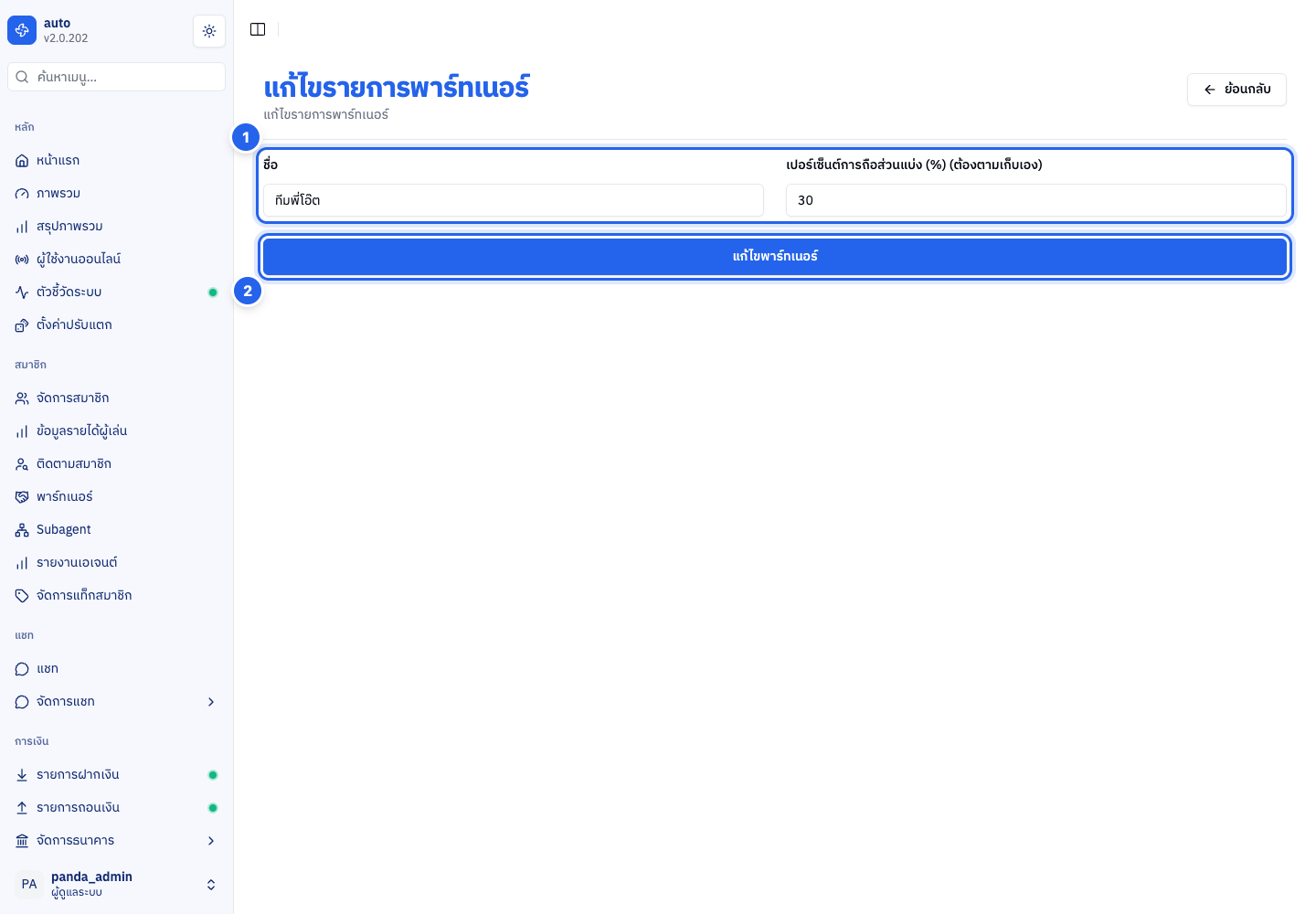The height and width of the screenshot is (914, 1316).
Task: Click the bank icon next to จัดการธนาคาร
Action: pyautogui.click(x=22, y=841)
